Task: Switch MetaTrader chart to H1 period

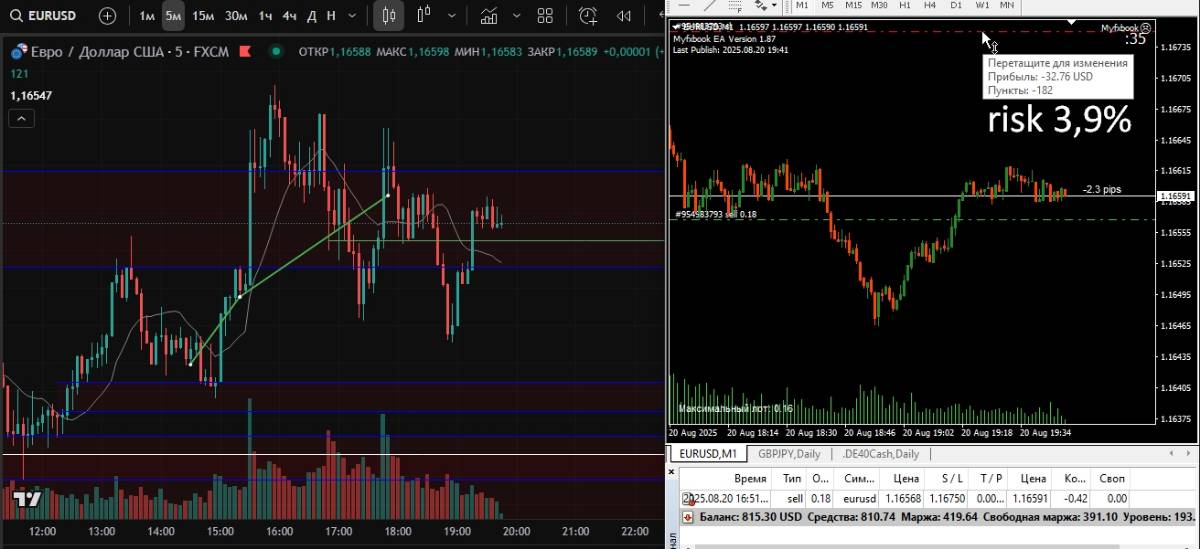Action: pos(906,5)
